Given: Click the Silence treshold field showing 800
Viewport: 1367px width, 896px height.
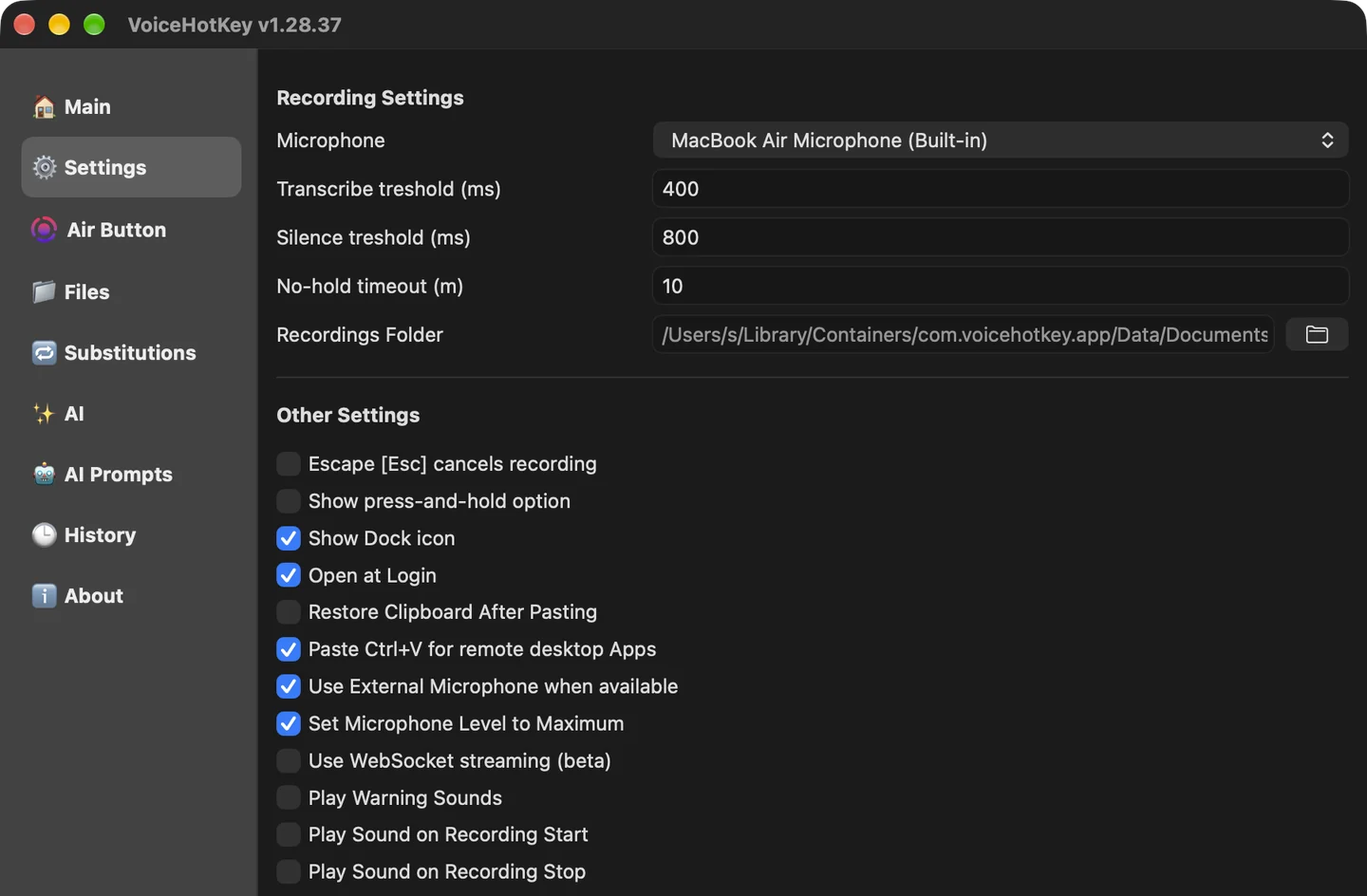Looking at the screenshot, I should (1001, 237).
